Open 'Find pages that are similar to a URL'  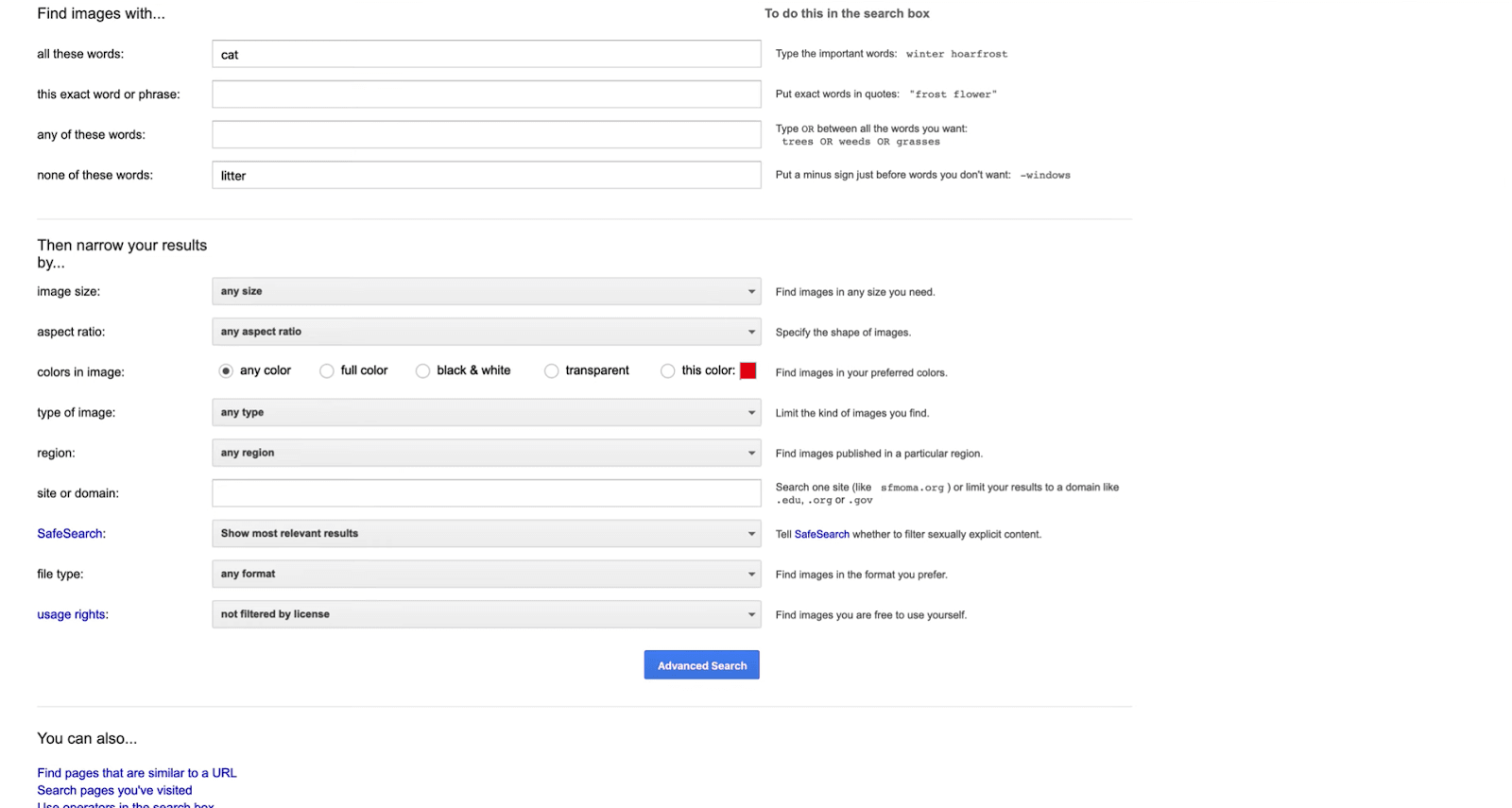coord(137,773)
